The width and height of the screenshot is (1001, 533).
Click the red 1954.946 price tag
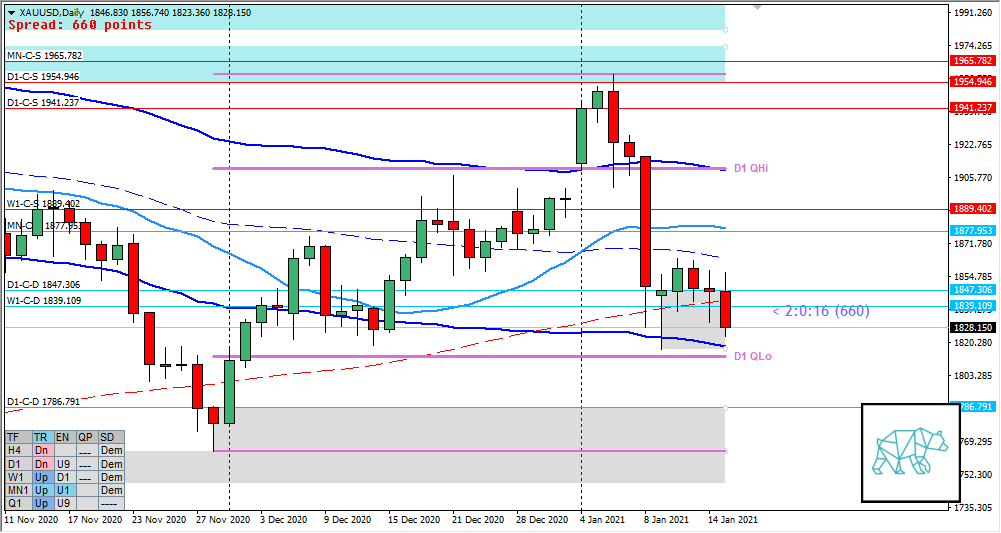[973, 82]
